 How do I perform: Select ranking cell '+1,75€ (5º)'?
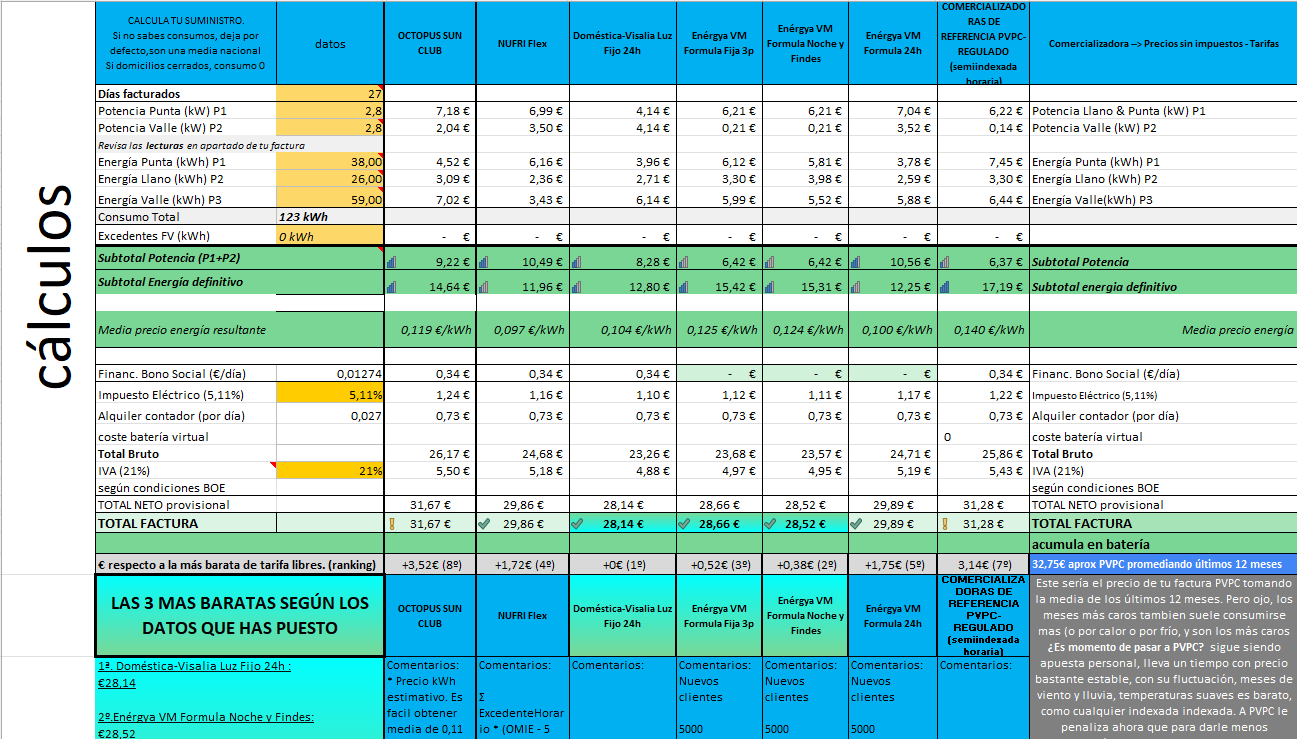click(892, 564)
